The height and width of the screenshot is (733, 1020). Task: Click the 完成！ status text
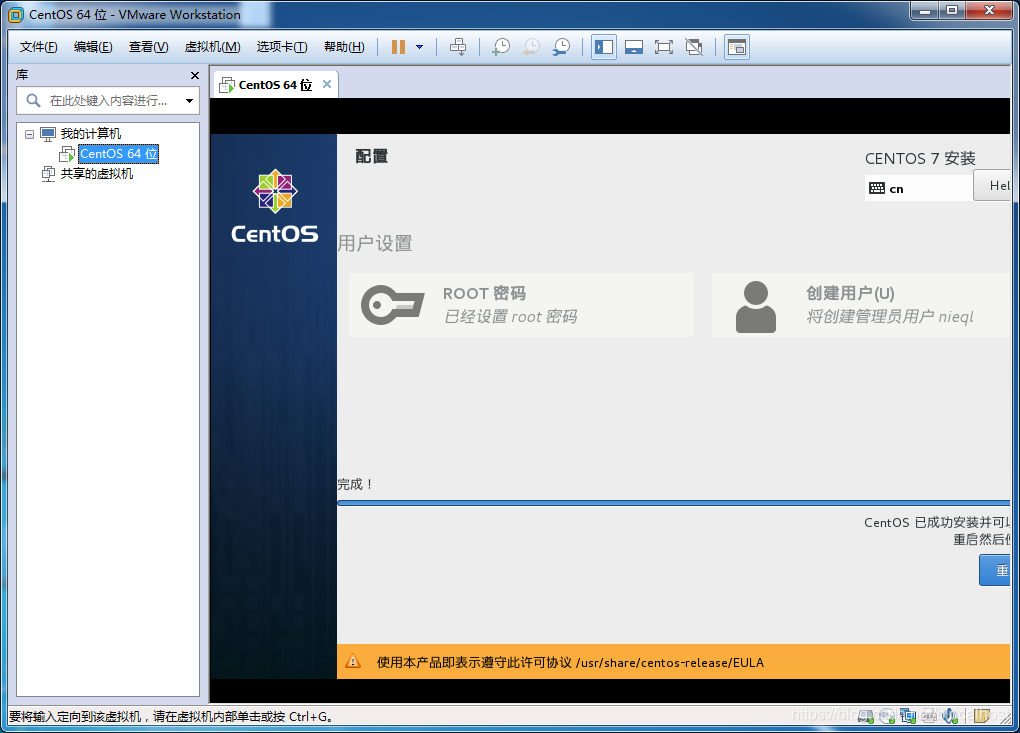pyautogui.click(x=356, y=485)
